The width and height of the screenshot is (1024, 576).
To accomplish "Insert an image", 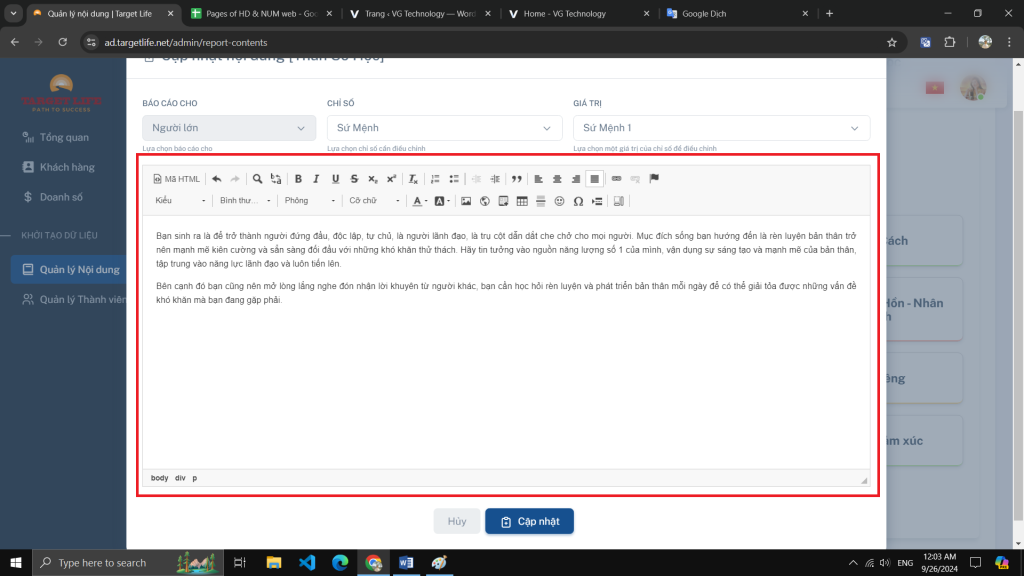I will point(466,201).
